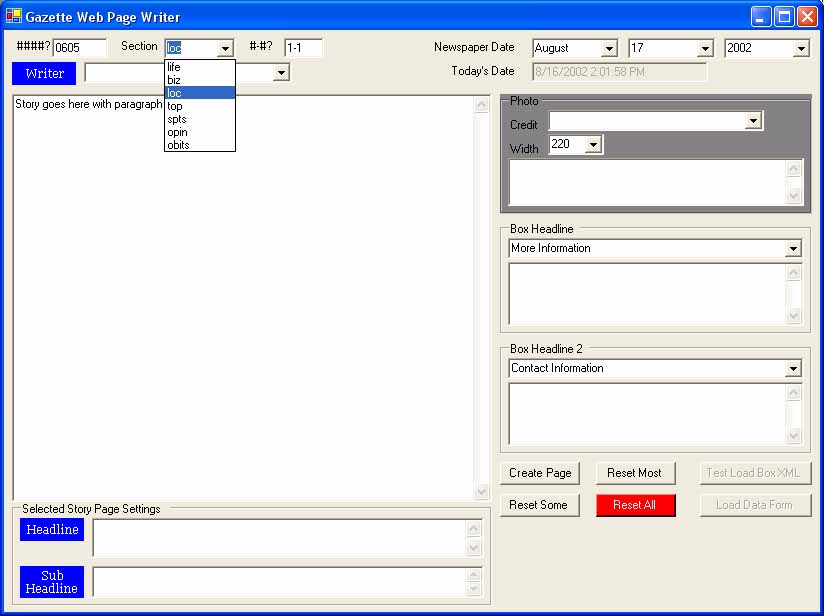
Task: Expand the More Information box headline dropdown
Action: tap(793, 248)
